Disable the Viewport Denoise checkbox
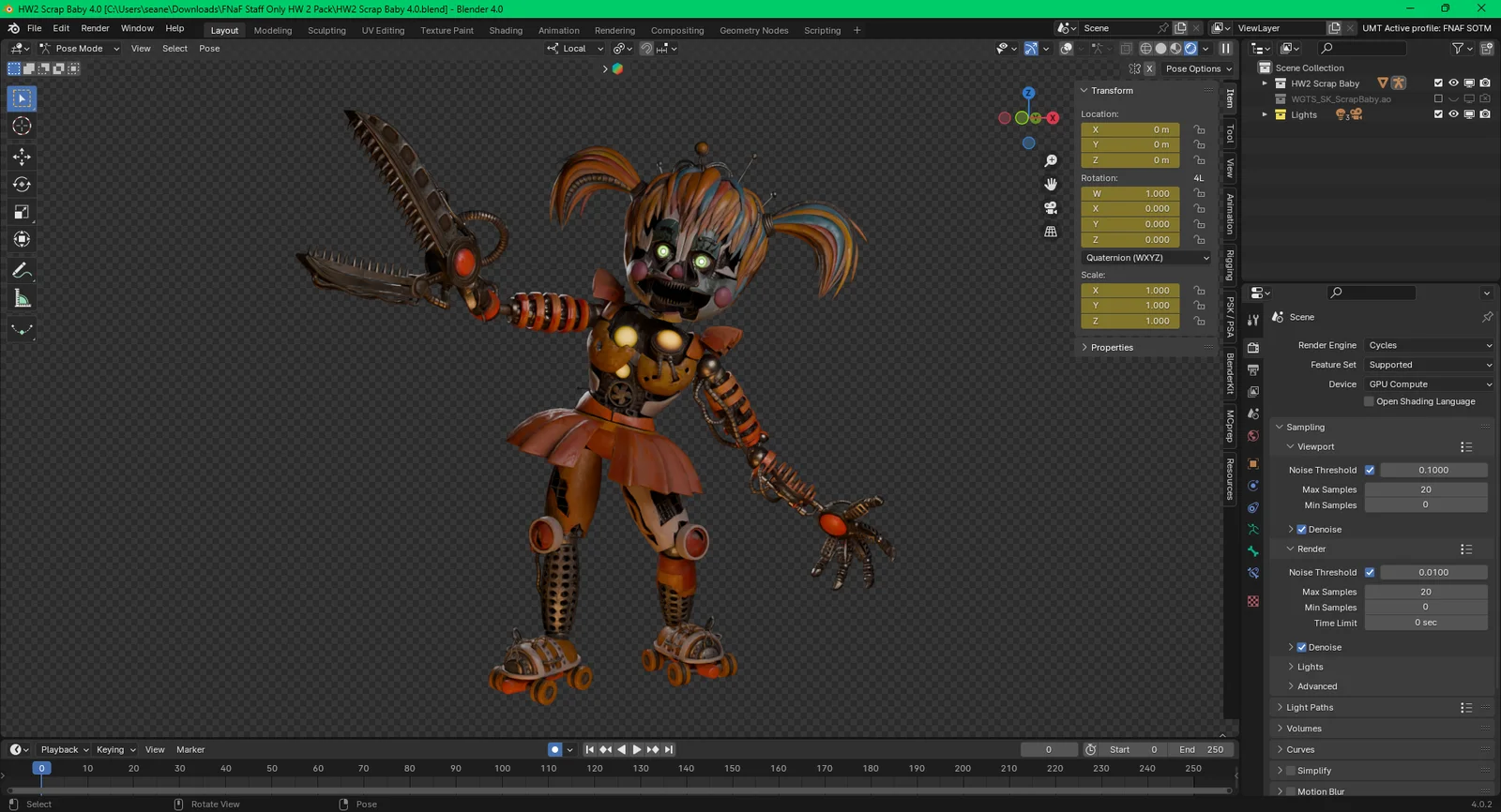This screenshot has width=1501, height=812. (x=1301, y=529)
